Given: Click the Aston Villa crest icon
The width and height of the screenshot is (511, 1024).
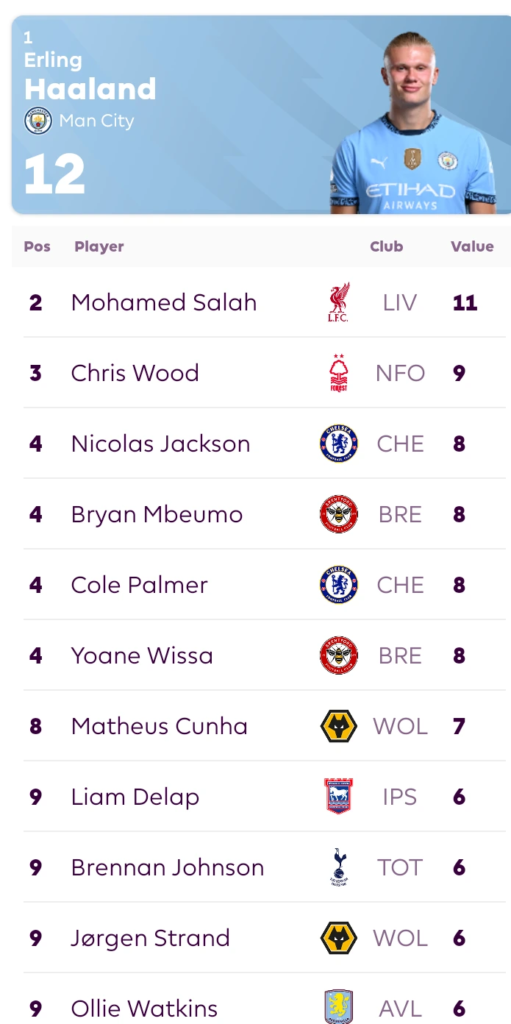Looking at the screenshot, I should coord(338,1006).
